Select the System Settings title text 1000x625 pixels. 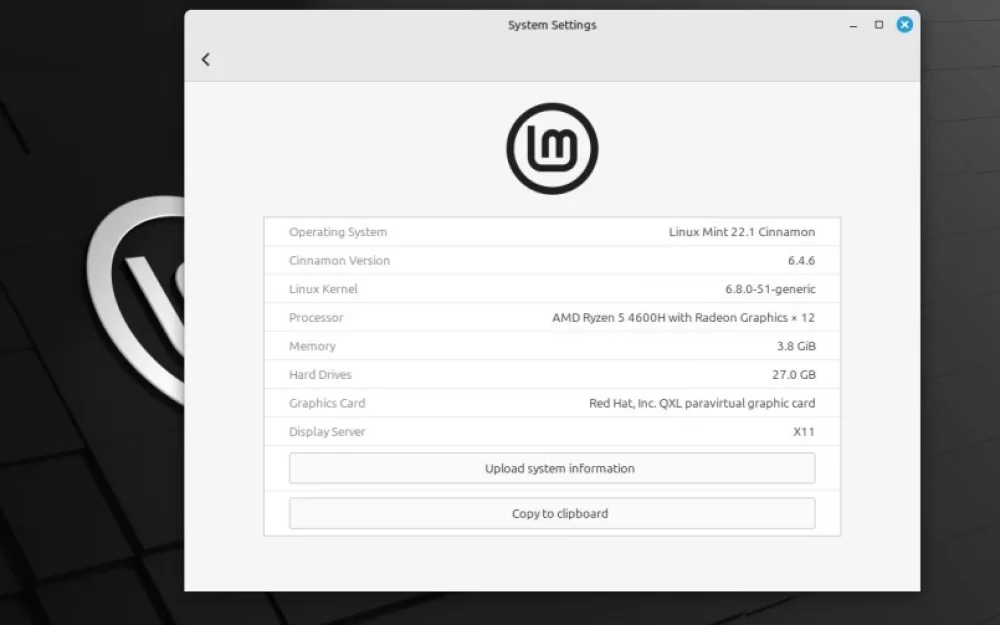point(552,25)
